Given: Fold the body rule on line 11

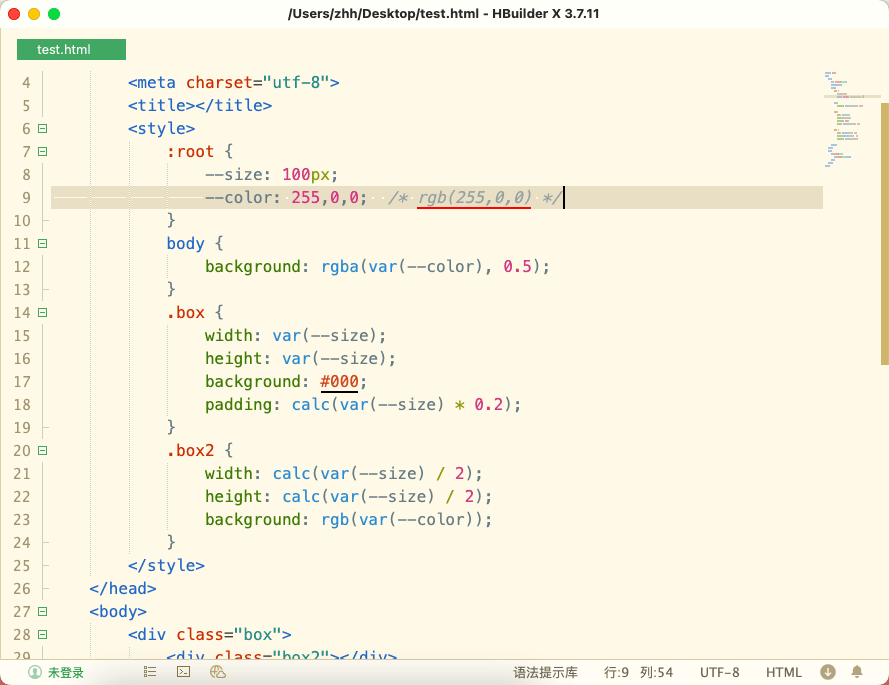Looking at the screenshot, I should [42, 243].
